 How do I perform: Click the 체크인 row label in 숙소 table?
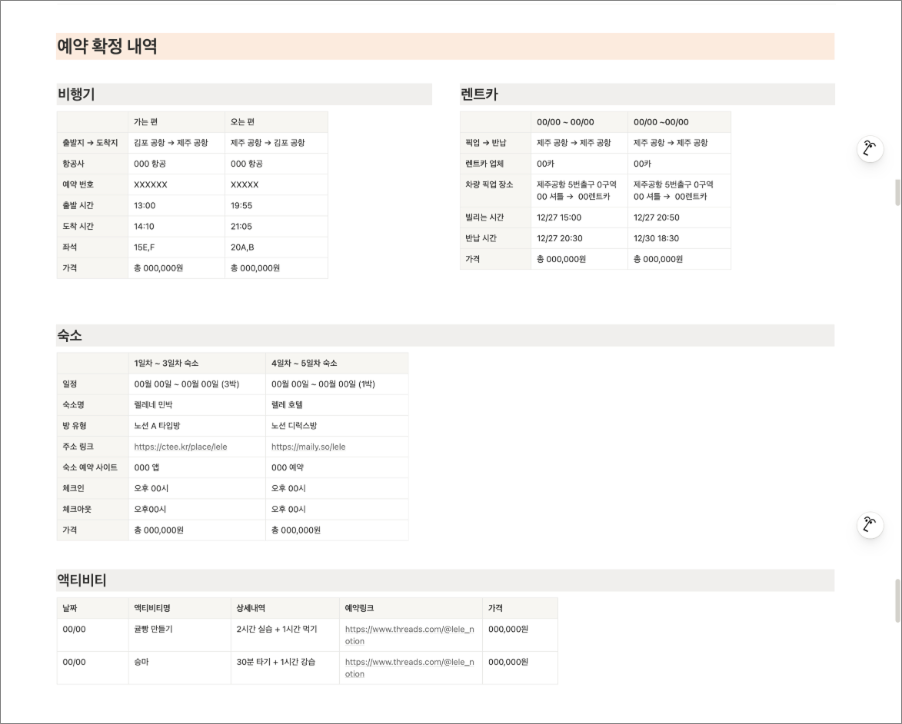click(x=74, y=489)
